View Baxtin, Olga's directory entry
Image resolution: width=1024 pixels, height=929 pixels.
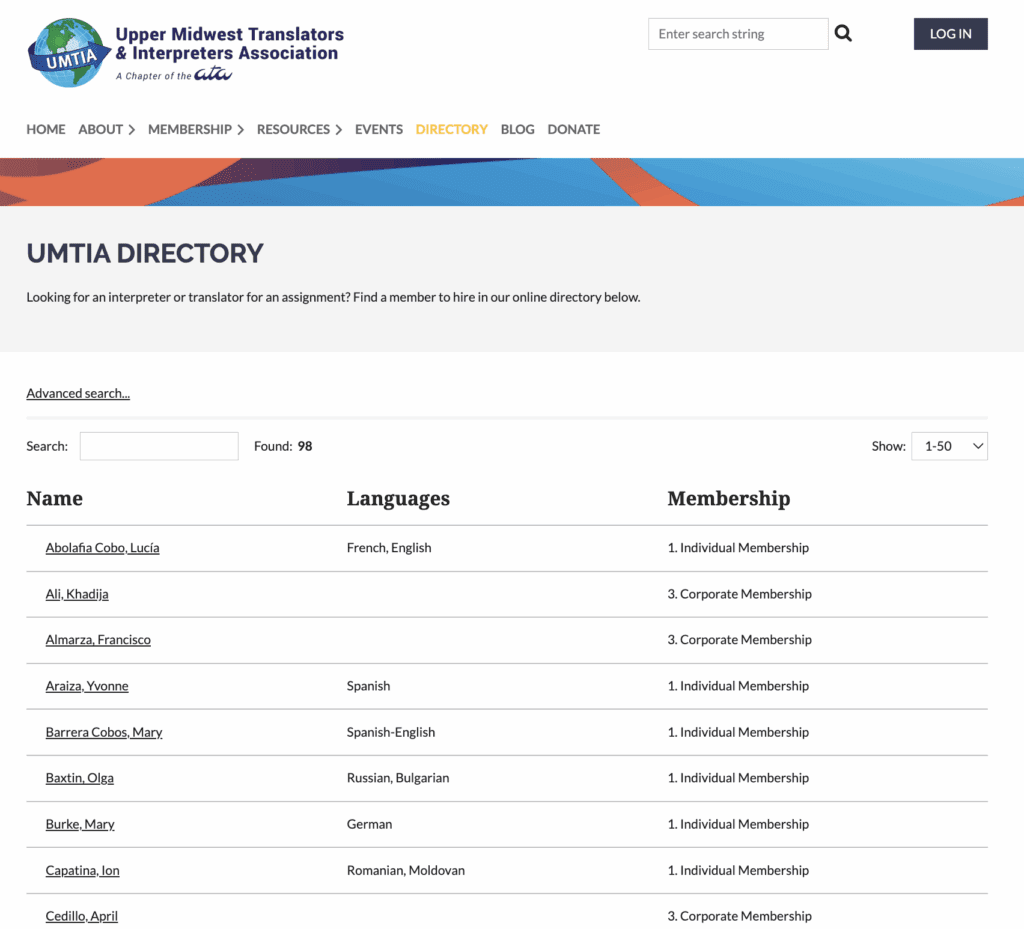pos(79,777)
